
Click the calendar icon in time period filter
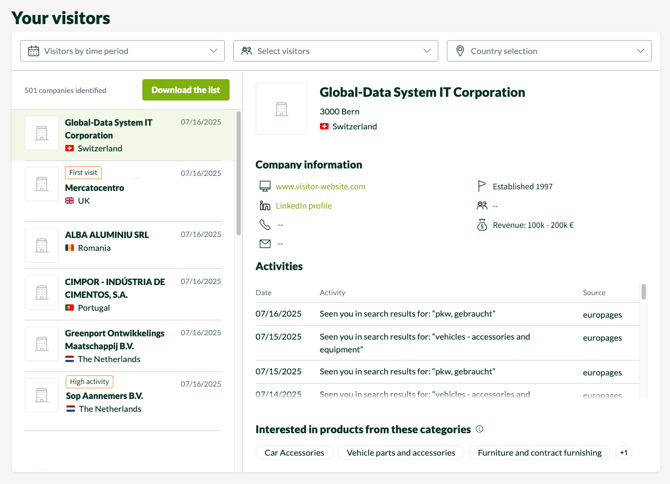33,51
